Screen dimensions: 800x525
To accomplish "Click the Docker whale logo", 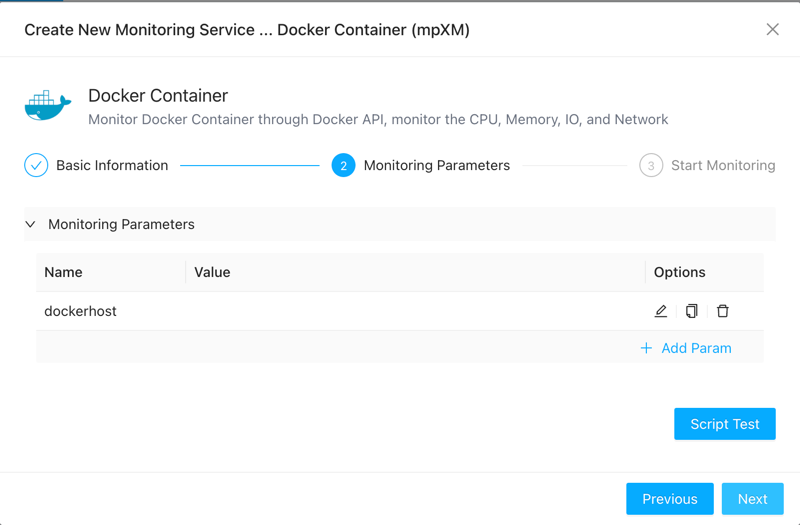I will pyautogui.click(x=48, y=106).
